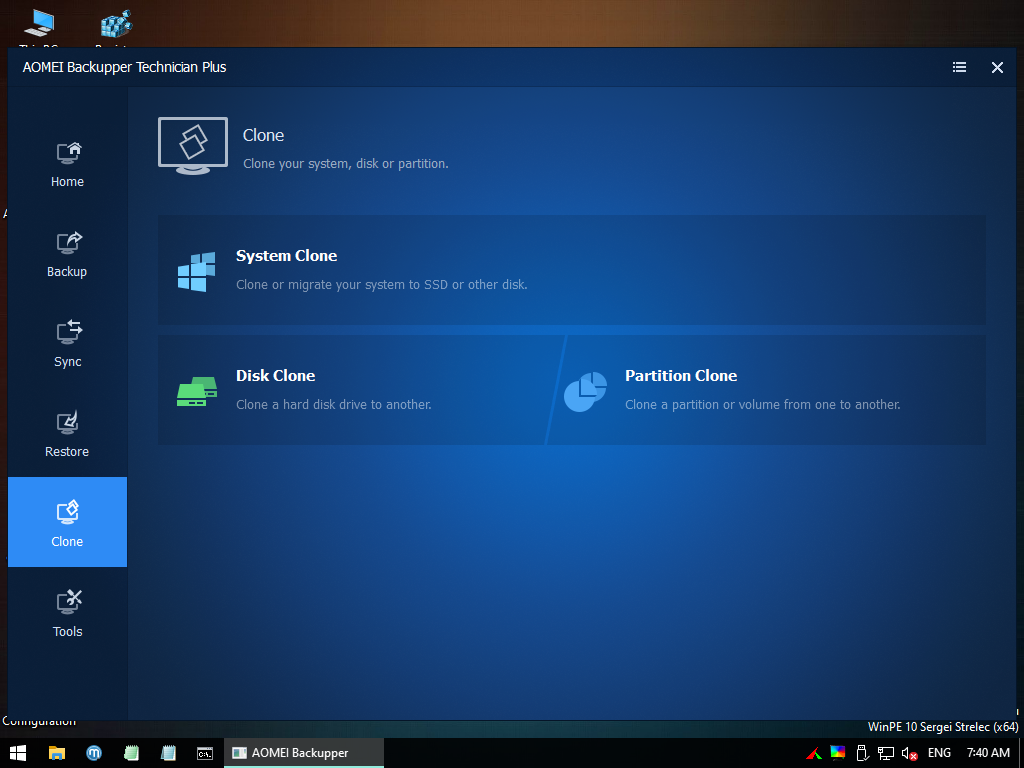Click the Clone header monitor icon

click(193, 146)
